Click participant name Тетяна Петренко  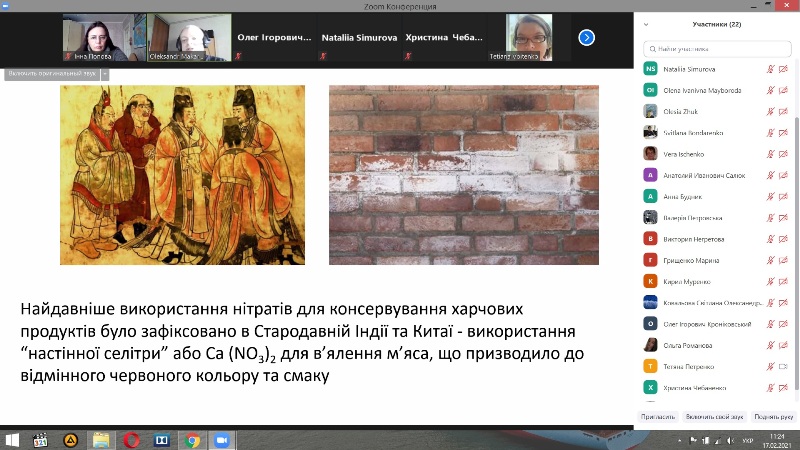(688, 367)
